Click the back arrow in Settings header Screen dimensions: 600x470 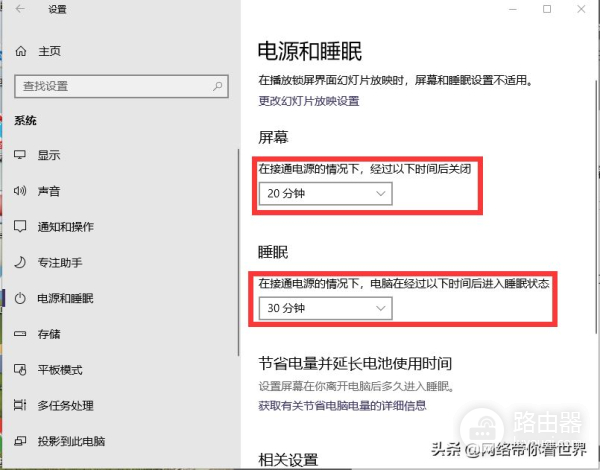click(x=20, y=8)
